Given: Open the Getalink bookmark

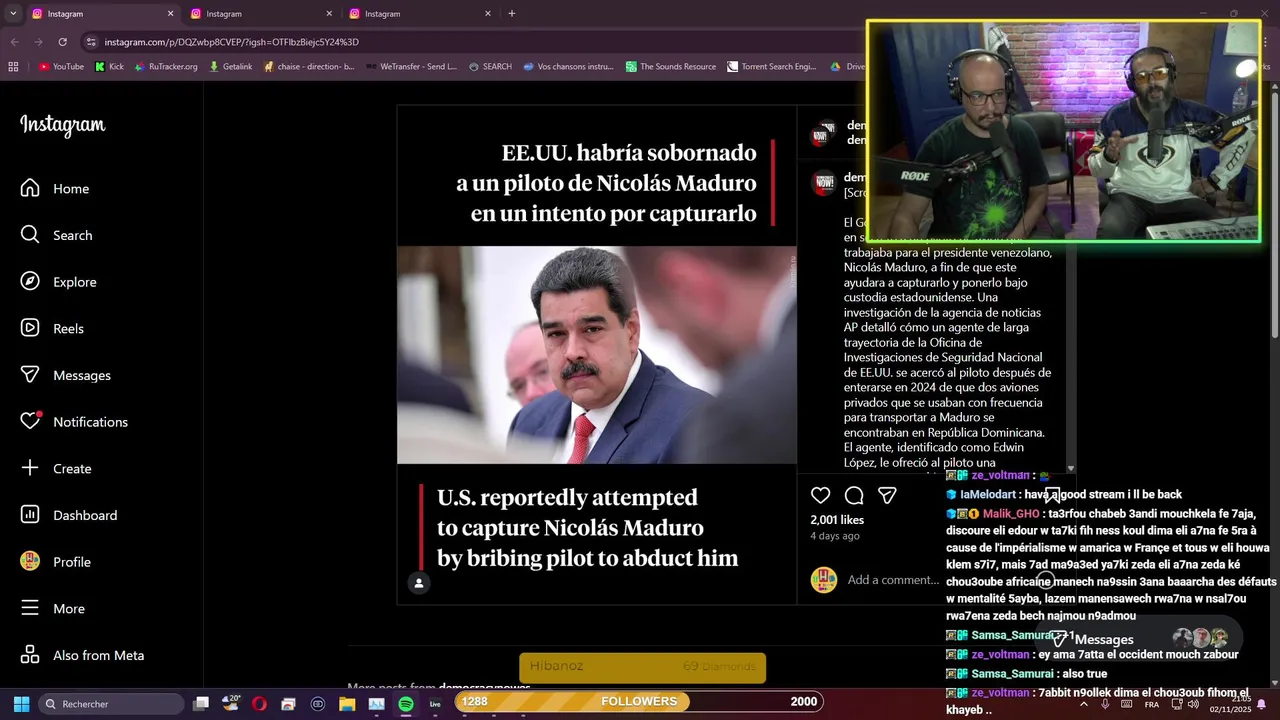Looking at the screenshot, I should [230, 67].
